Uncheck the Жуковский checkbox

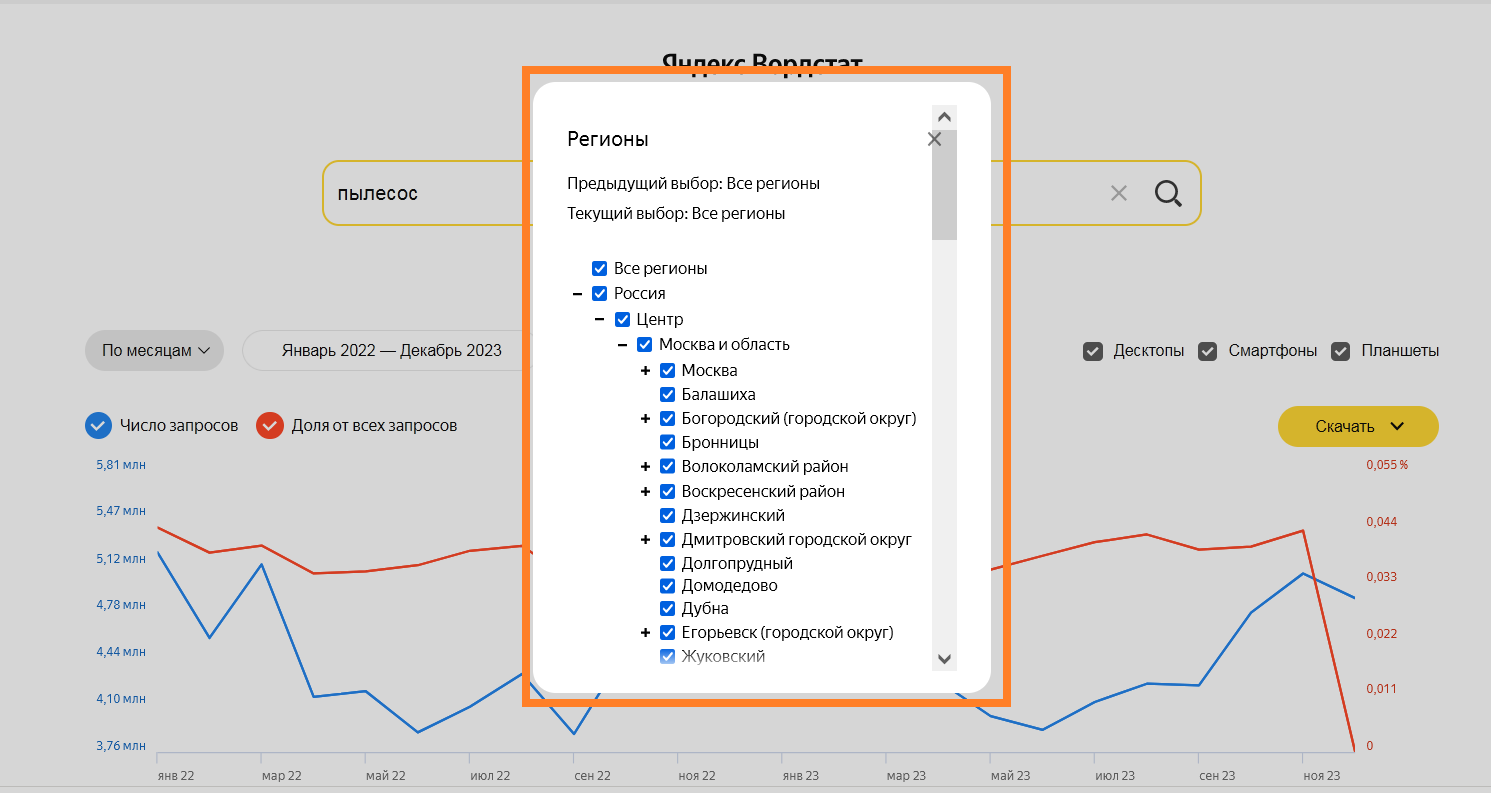point(668,657)
